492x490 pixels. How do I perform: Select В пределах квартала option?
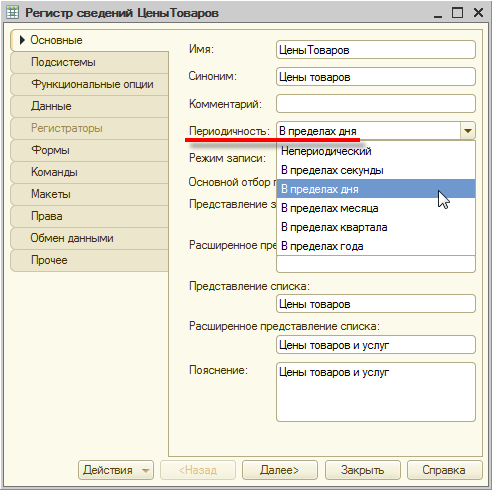(x=376, y=227)
